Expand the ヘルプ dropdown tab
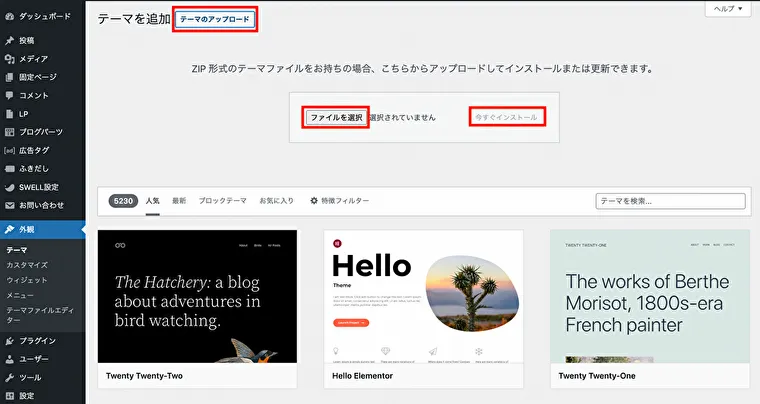 (728, 9)
